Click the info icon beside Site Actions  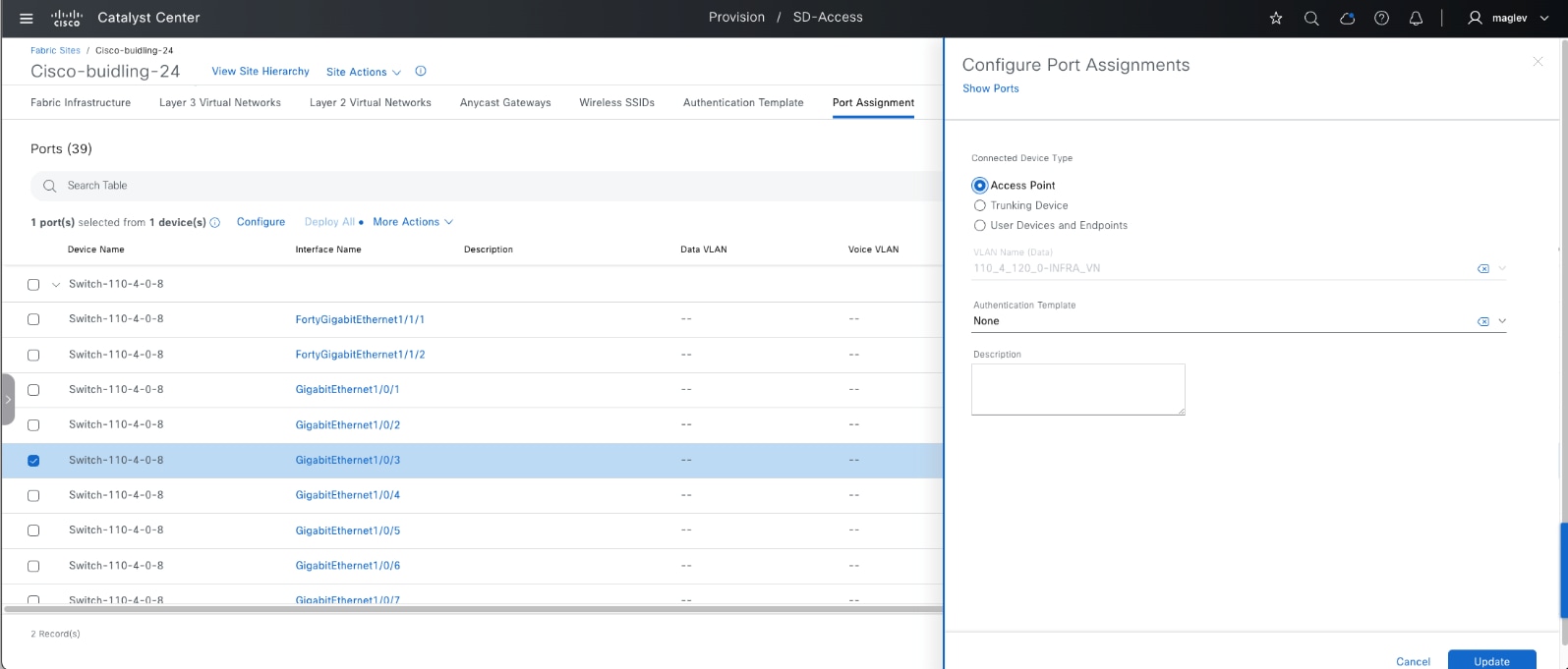click(421, 72)
